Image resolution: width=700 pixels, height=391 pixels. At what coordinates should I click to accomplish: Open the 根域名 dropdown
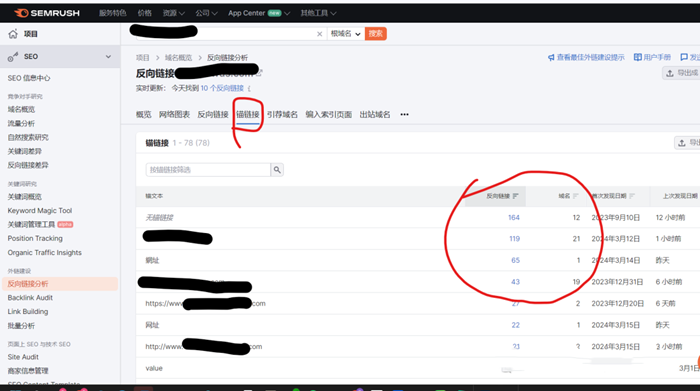(x=345, y=34)
